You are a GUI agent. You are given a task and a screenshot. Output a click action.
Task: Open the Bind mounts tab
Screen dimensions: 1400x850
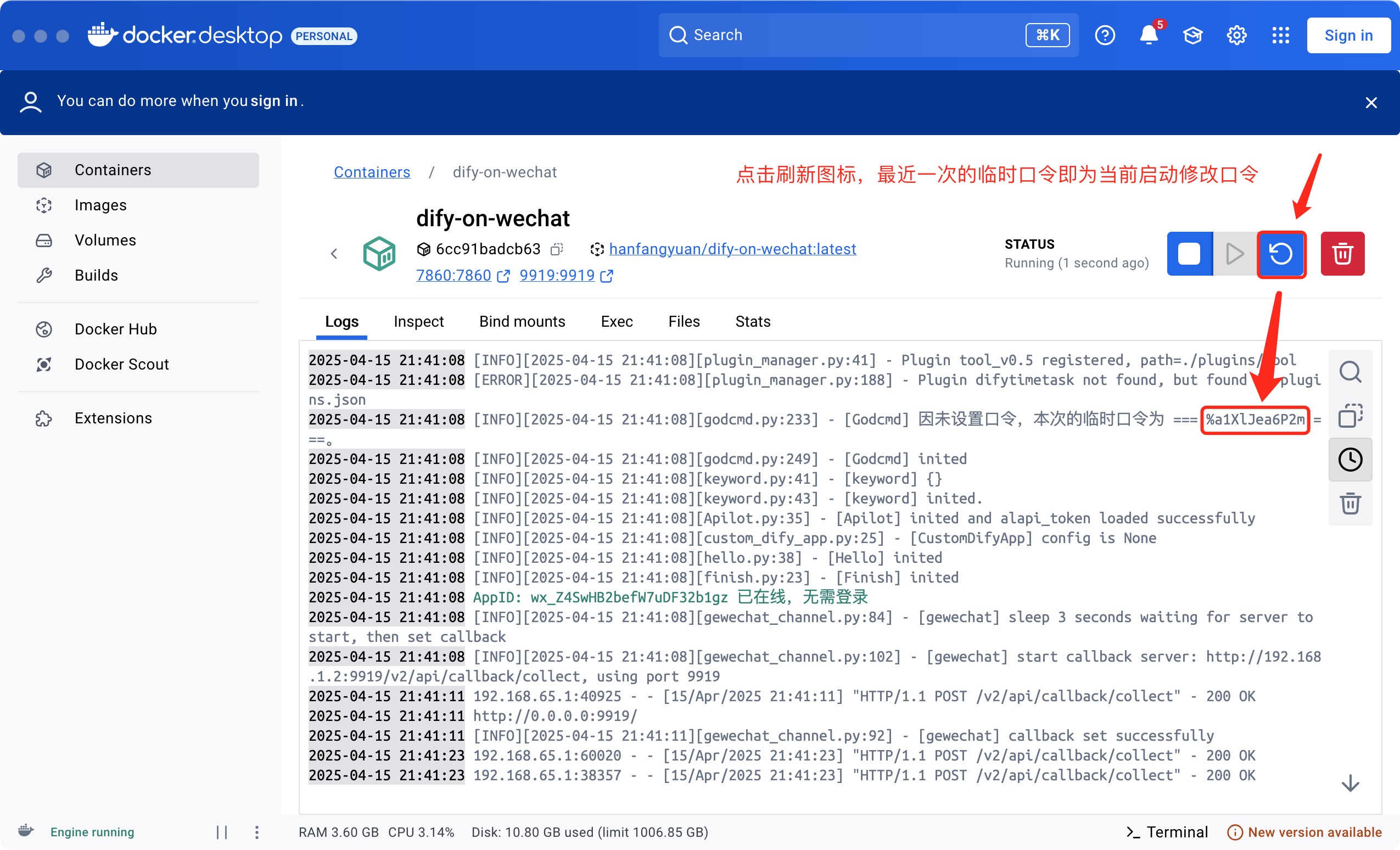(x=522, y=322)
